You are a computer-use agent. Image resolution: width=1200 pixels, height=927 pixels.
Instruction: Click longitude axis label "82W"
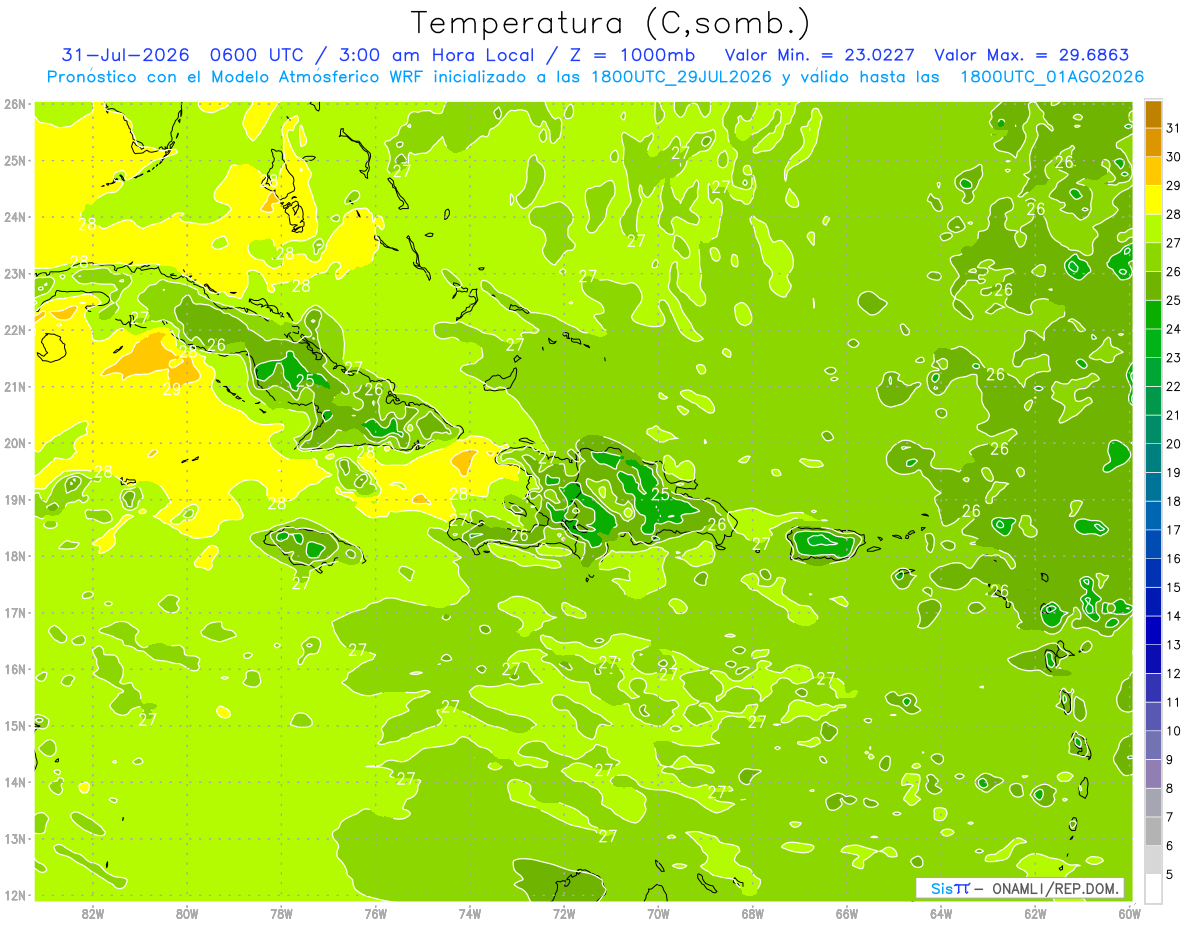(x=92, y=914)
